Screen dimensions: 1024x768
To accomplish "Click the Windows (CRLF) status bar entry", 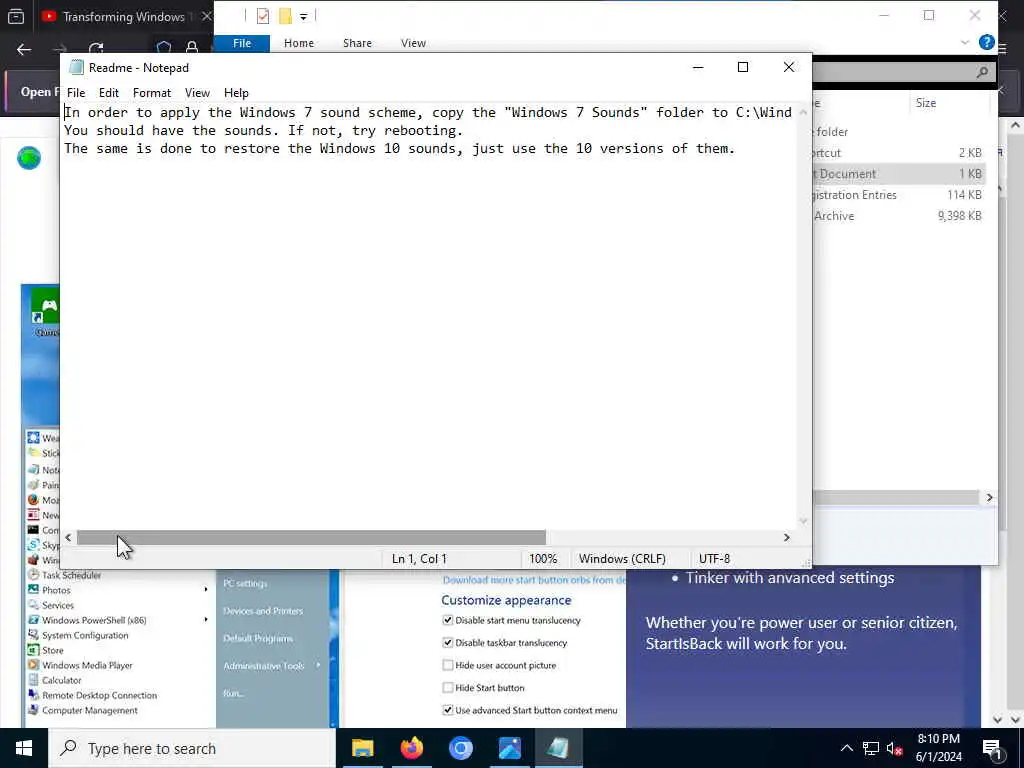I will pyautogui.click(x=622, y=559).
